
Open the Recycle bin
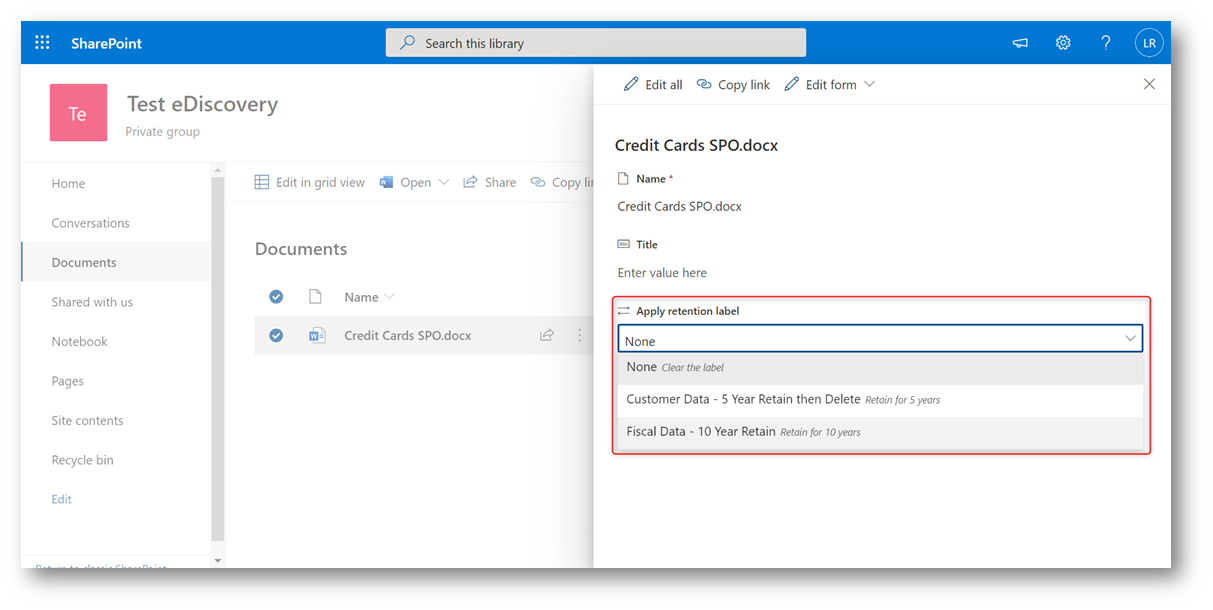tap(82, 460)
